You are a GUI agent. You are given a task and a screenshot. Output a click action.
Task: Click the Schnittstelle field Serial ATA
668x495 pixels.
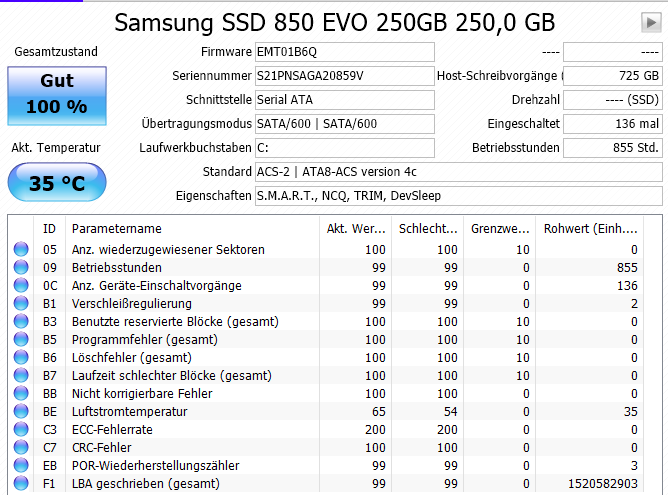(x=345, y=100)
